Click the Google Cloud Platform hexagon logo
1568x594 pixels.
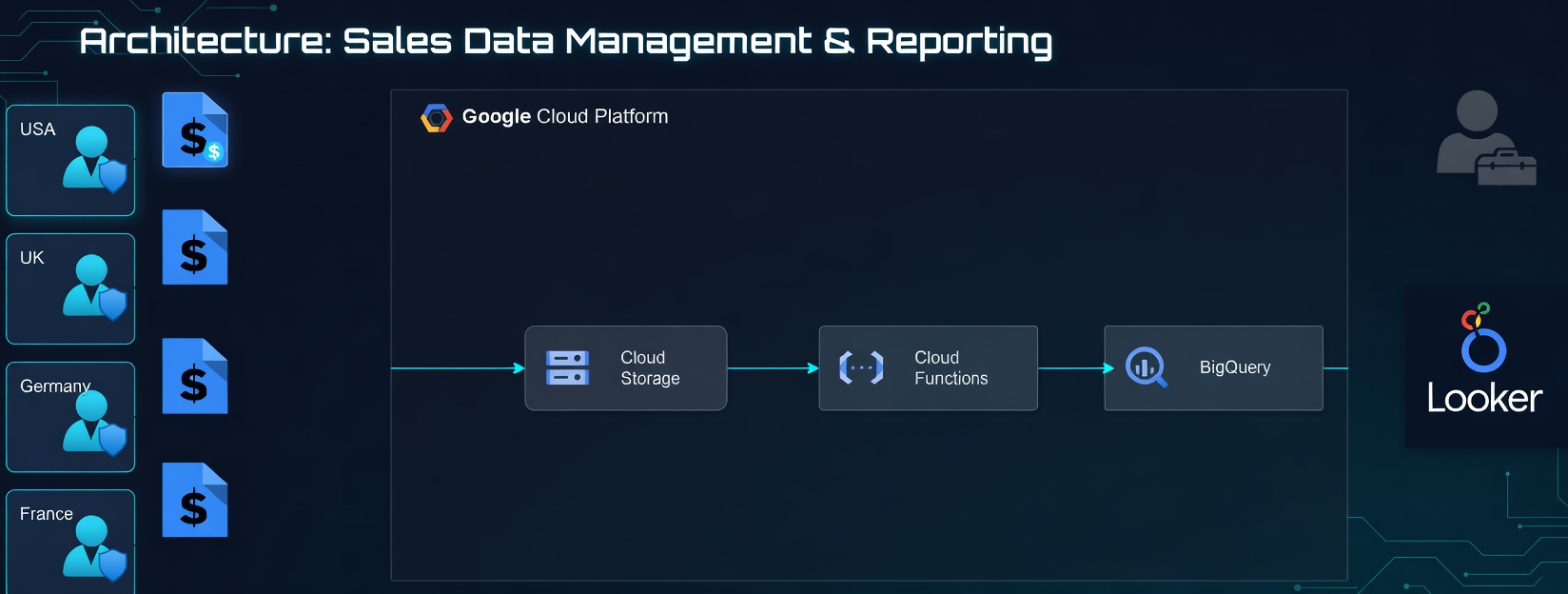point(437,118)
